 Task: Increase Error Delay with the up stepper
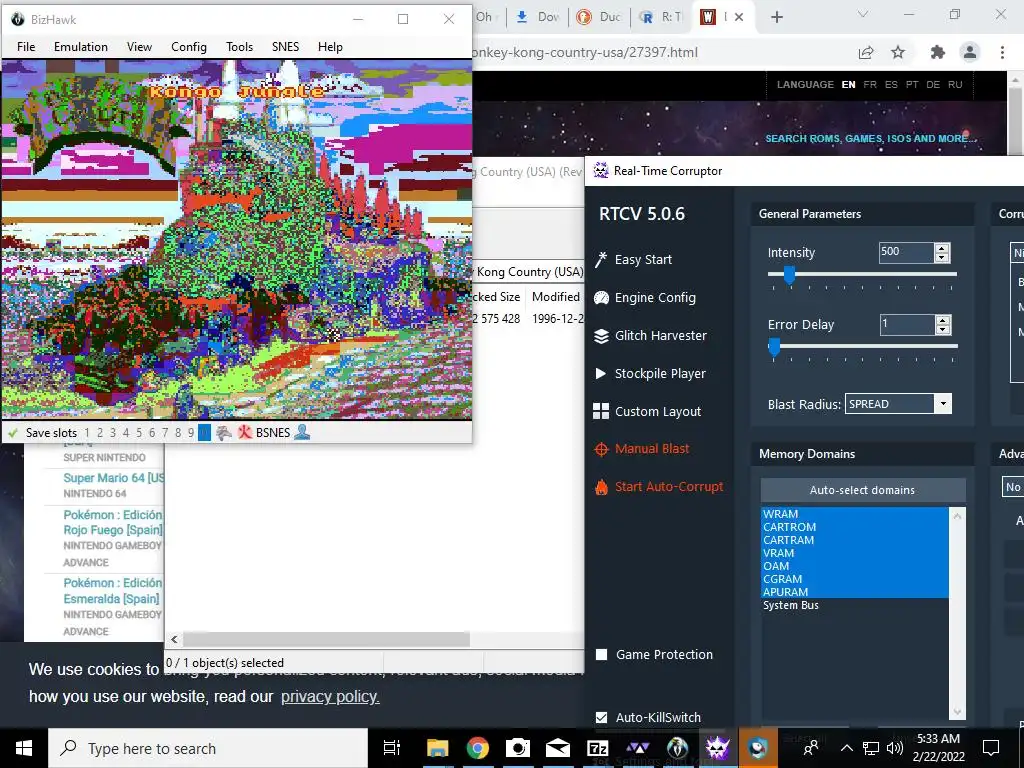tap(942, 320)
